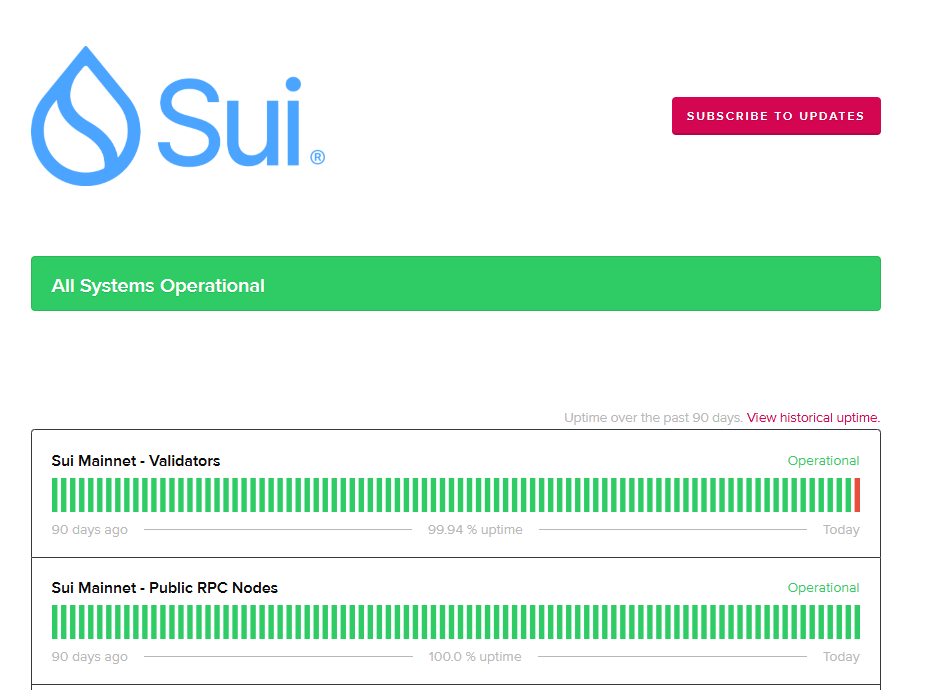The image size is (932, 690).
Task: Click '90 days ago' under Public RPC Nodes
Action: coord(89,657)
